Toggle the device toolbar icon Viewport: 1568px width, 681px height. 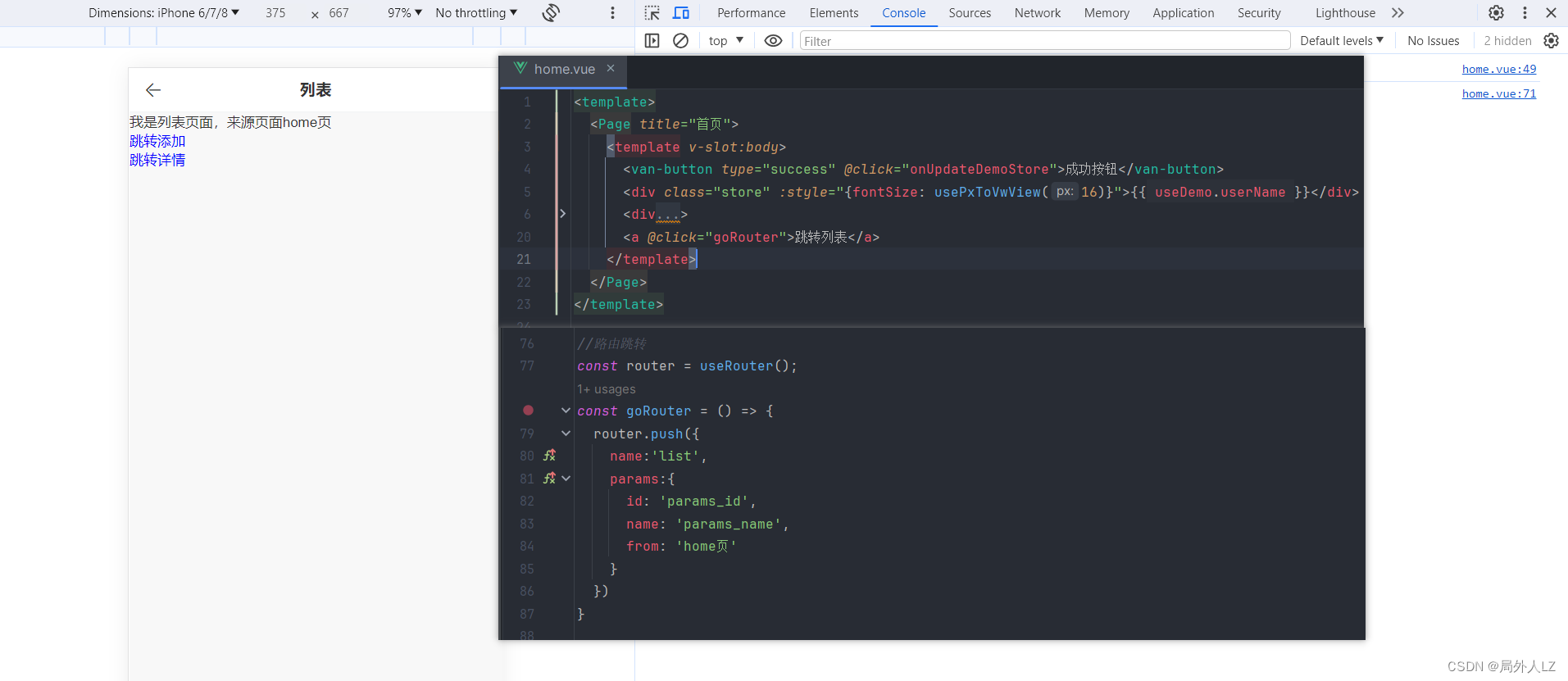coord(681,12)
